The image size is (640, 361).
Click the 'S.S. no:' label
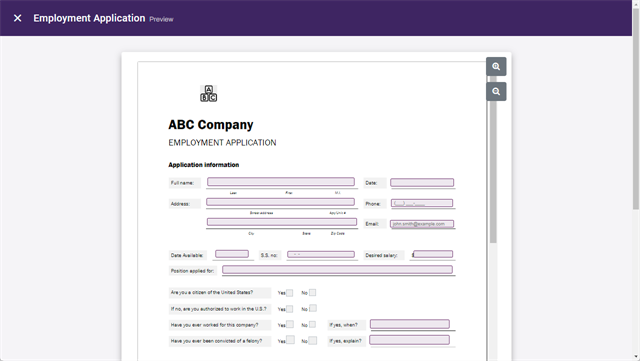(x=269, y=255)
